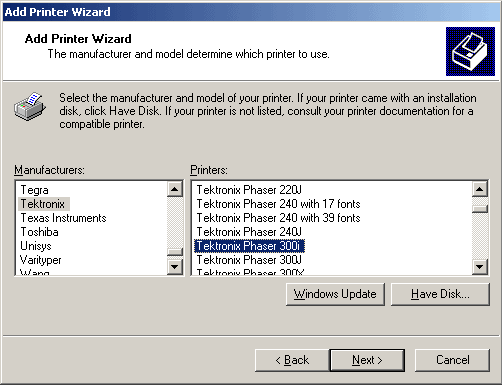Choose Toshiba from Manufacturers list

tap(40, 232)
